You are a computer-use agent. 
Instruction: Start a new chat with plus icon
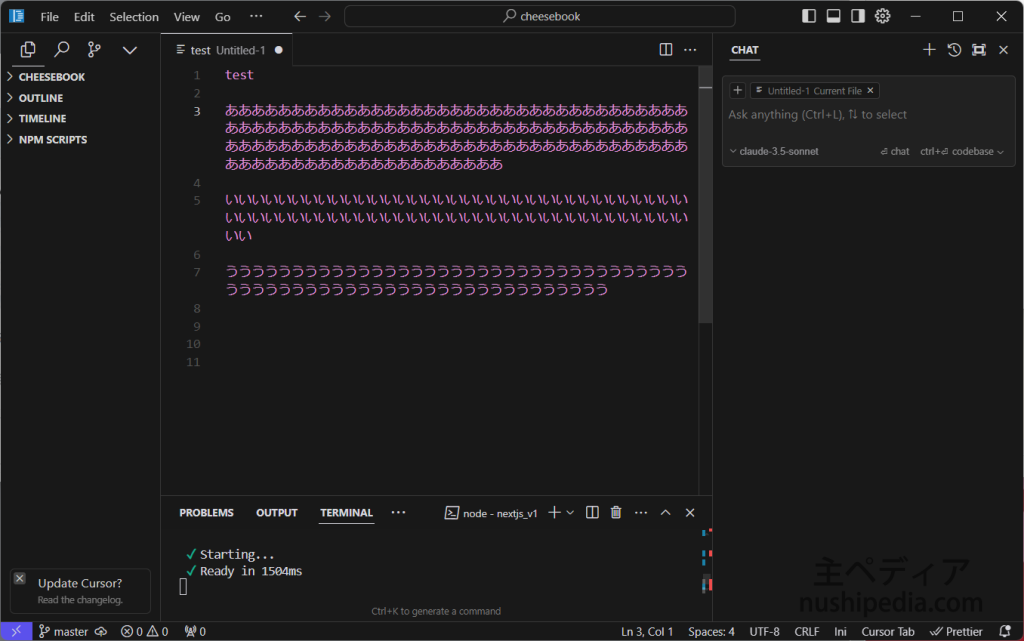(929, 49)
